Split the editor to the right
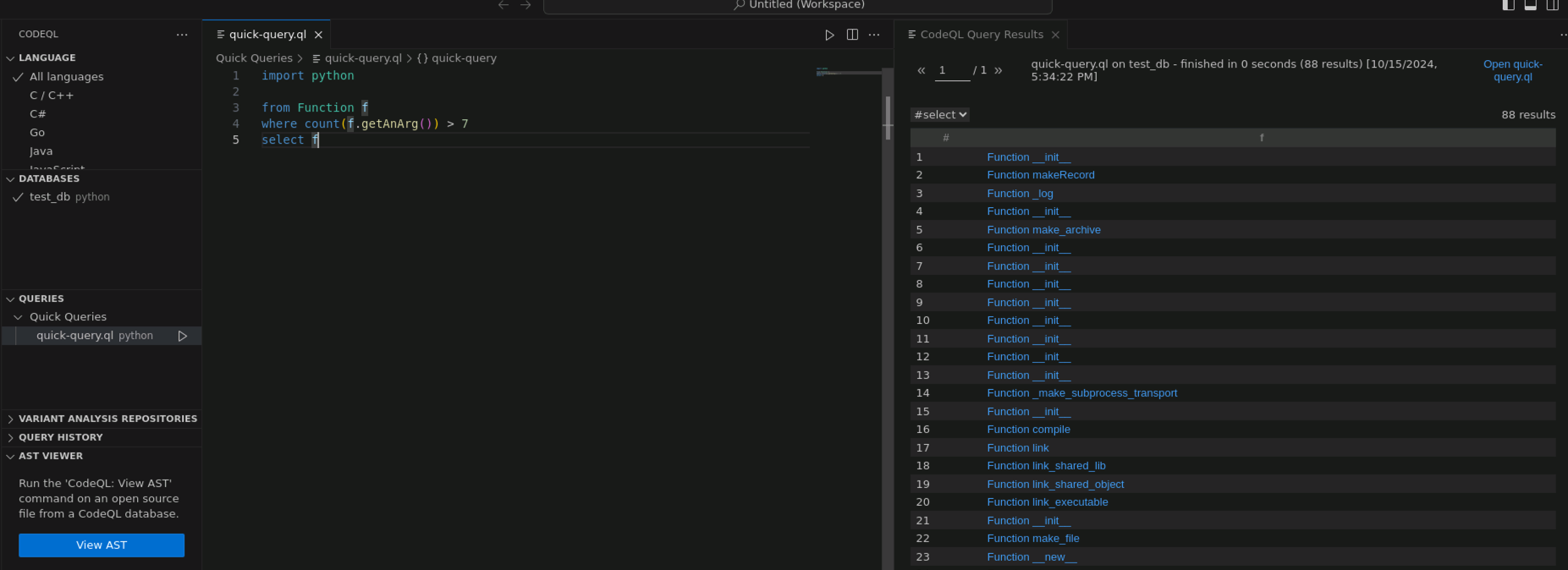The height and width of the screenshot is (570, 1568). (852, 35)
